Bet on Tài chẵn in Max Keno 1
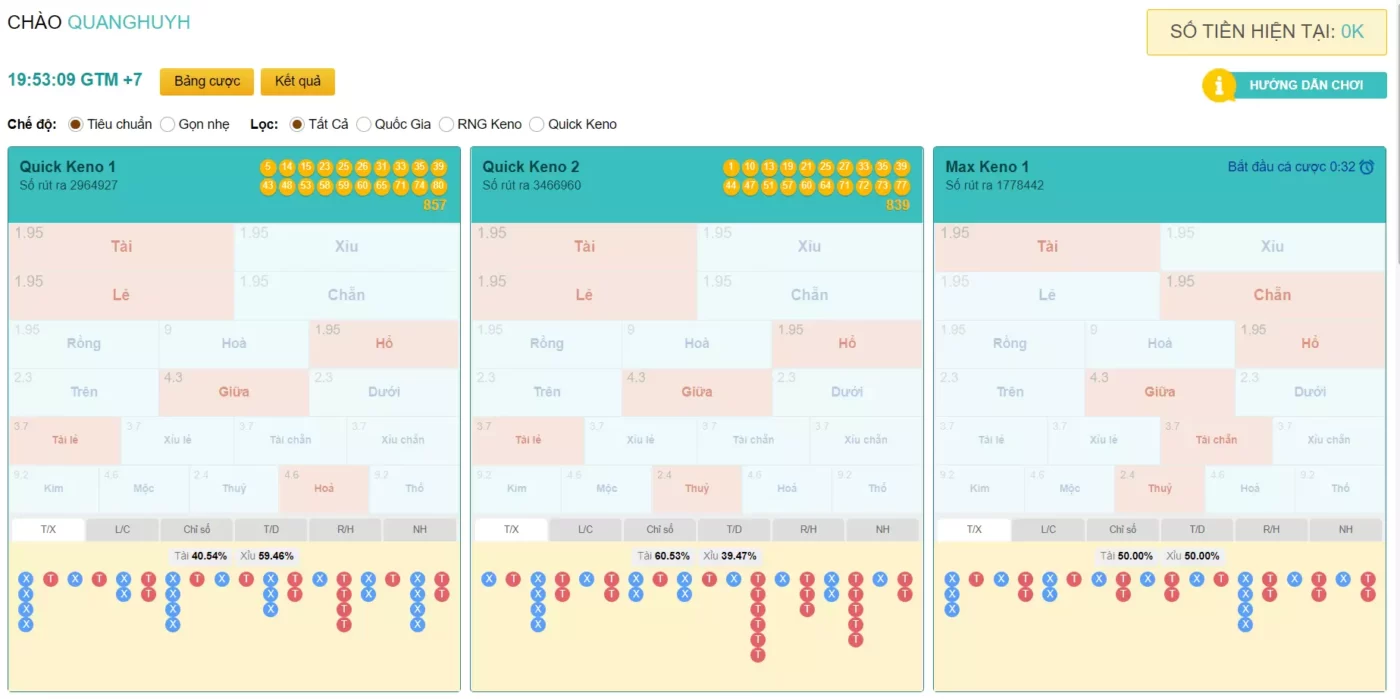The image size is (1400, 699). click(x=1216, y=440)
